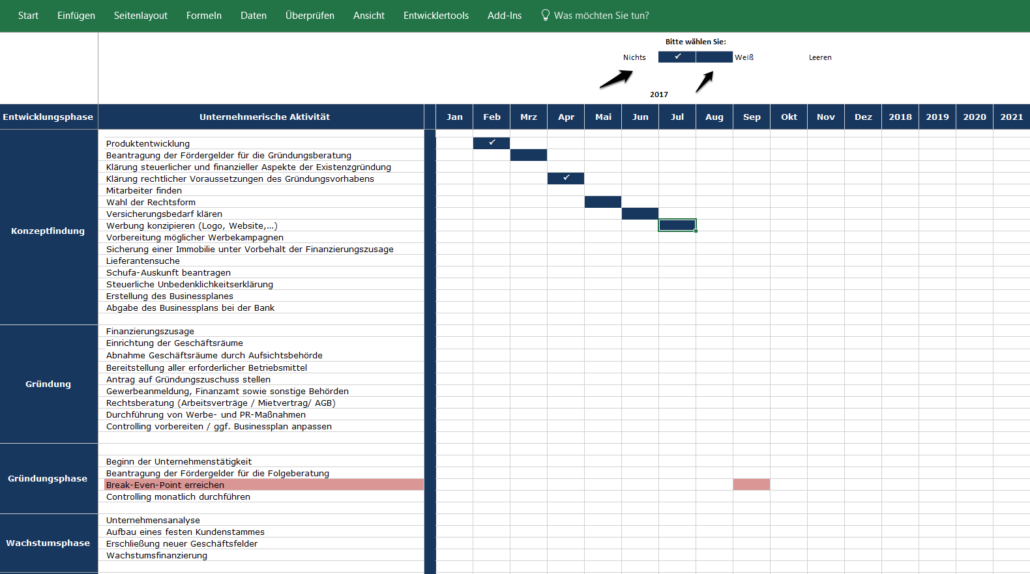Click the red Sep cell for Break-Even-Point
Image resolution: width=1030 pixels, height=574 pixels.
coord(751,485)
